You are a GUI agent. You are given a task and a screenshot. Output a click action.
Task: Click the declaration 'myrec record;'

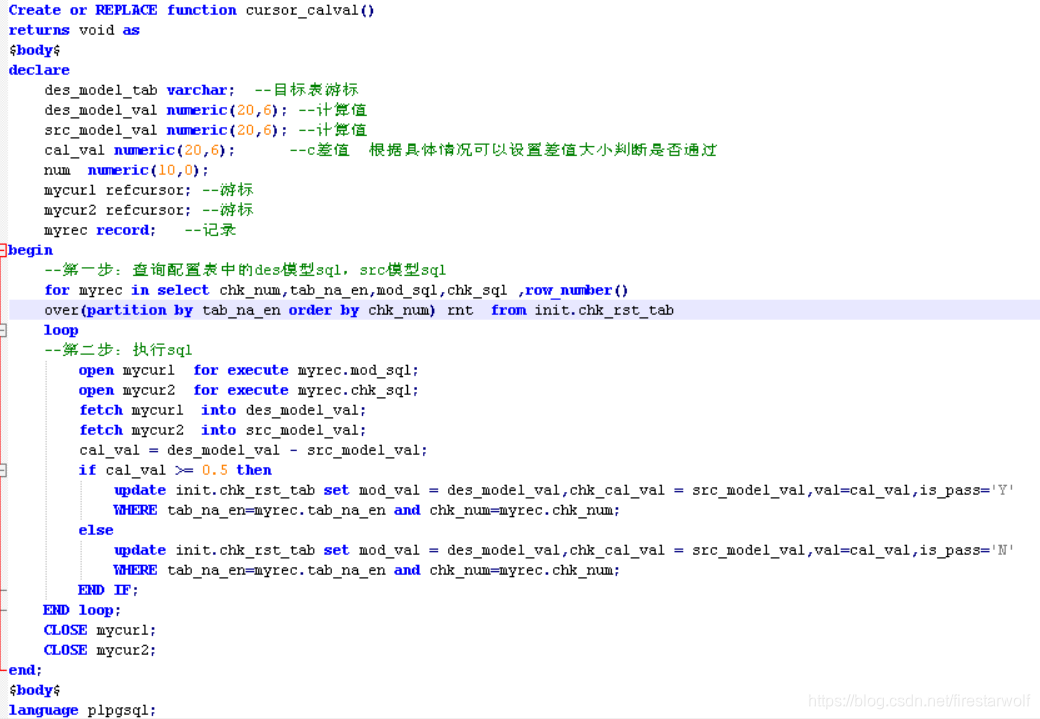(x=99, y=230)
